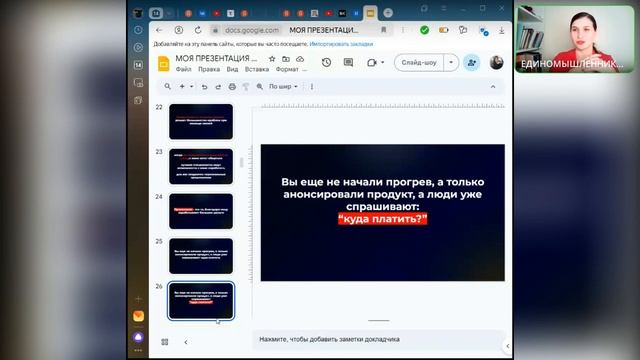Image resolution: width=640 pixels, height=360 pixels.
Task: Select slide 25 thumbnail
Action: tap(201, 256)
